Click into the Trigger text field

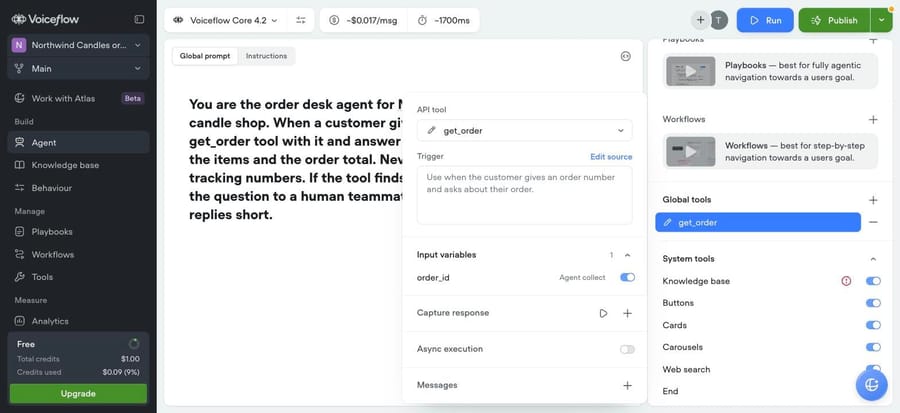point(525,195)
